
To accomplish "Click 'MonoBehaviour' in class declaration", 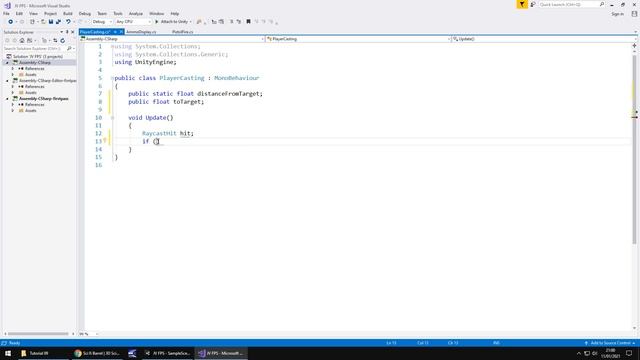I will (237, 78).
